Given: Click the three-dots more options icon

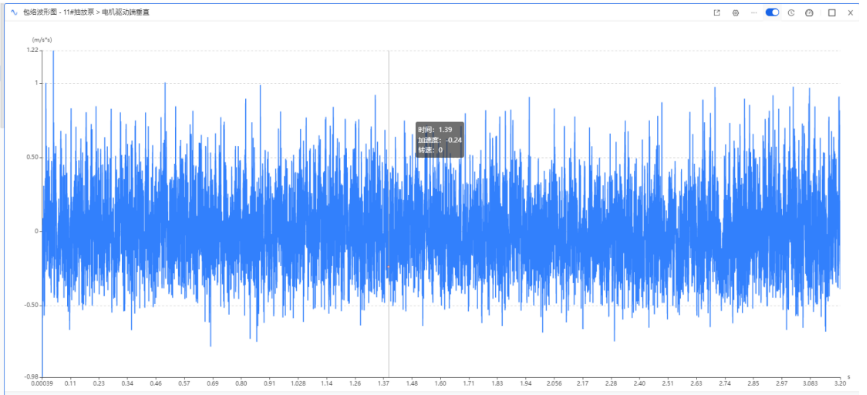Looking at the screenshot, I should (x=754, y=13).
